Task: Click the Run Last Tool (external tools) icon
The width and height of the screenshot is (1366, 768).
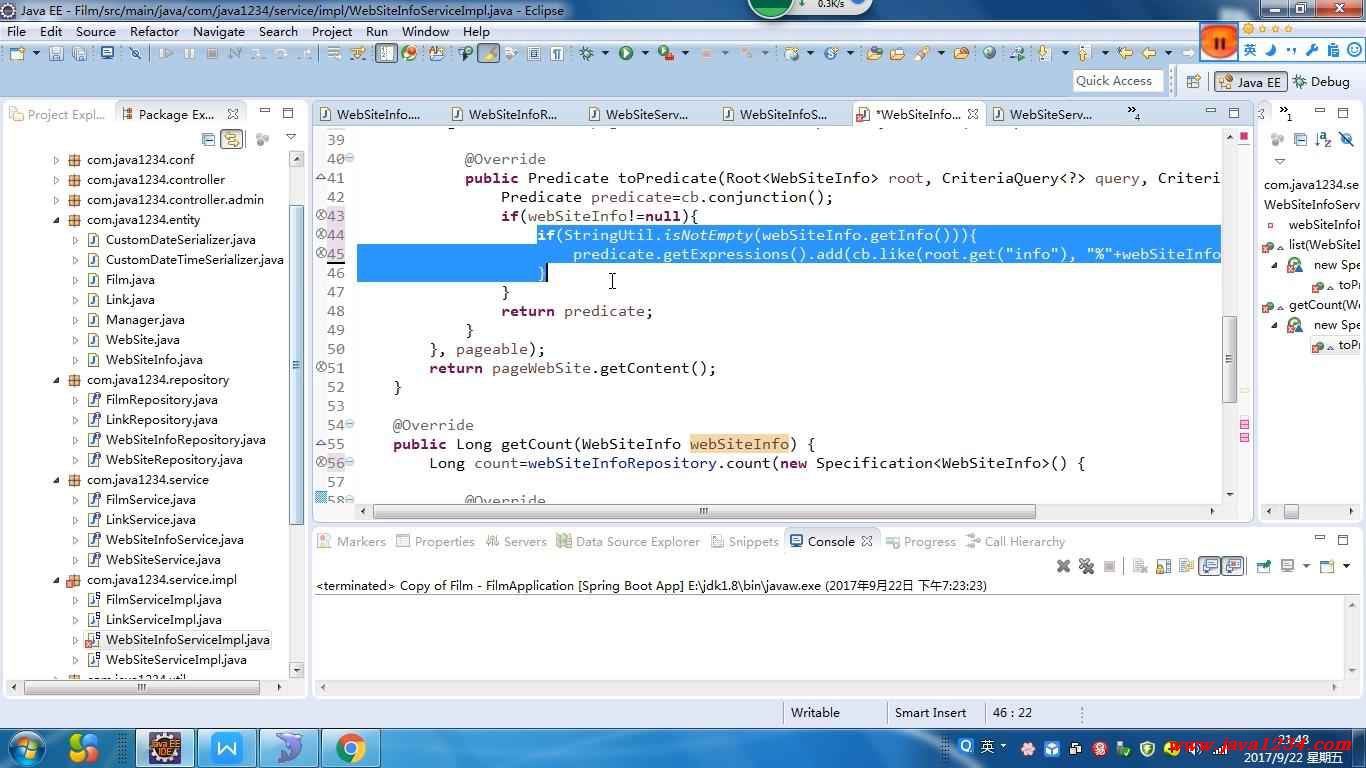Action: pyautogui.click(x=665, y=53)
